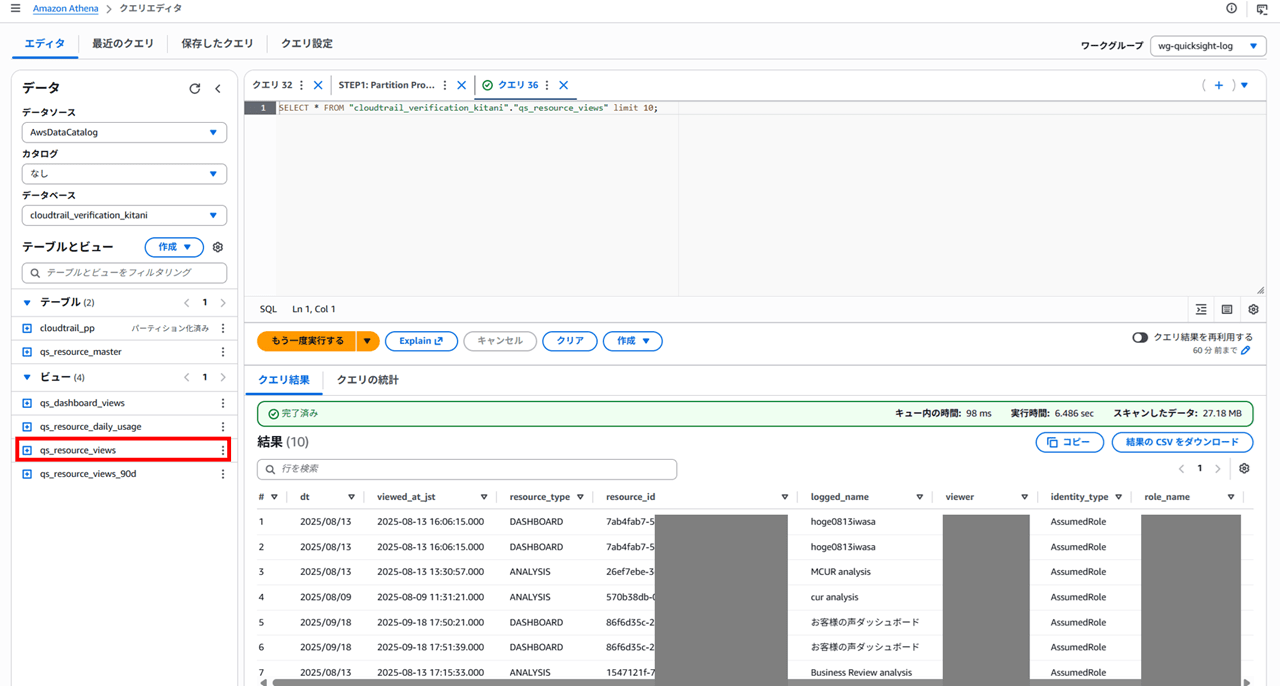Image resolution: width=1280 pixels, height=686 pixels.
Task: Click the Explain button
Action: coord(421,341)
